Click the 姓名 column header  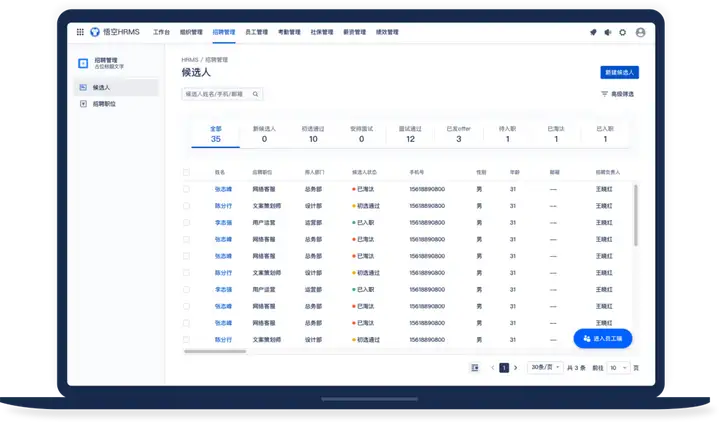(220, 172)
